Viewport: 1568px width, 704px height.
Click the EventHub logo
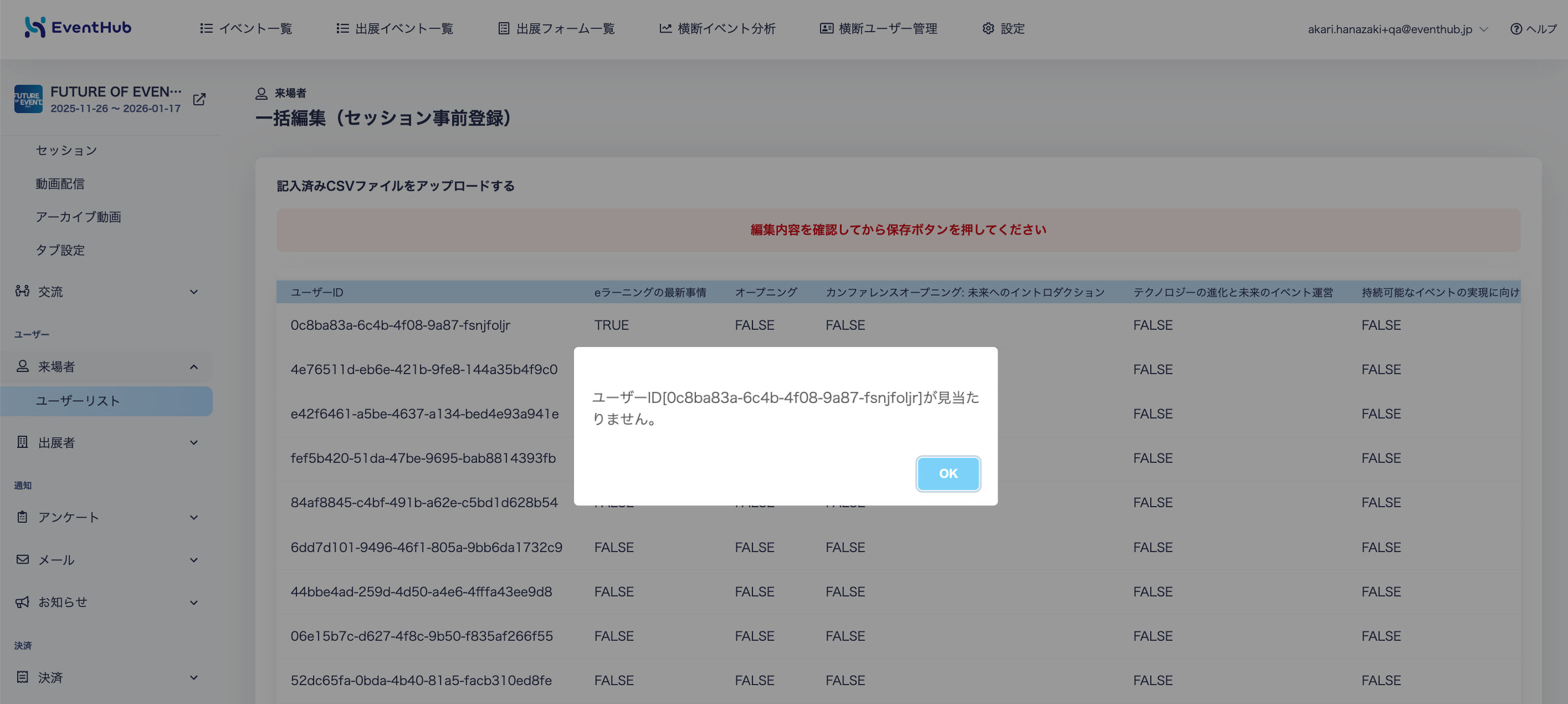[x=78, y=27]
